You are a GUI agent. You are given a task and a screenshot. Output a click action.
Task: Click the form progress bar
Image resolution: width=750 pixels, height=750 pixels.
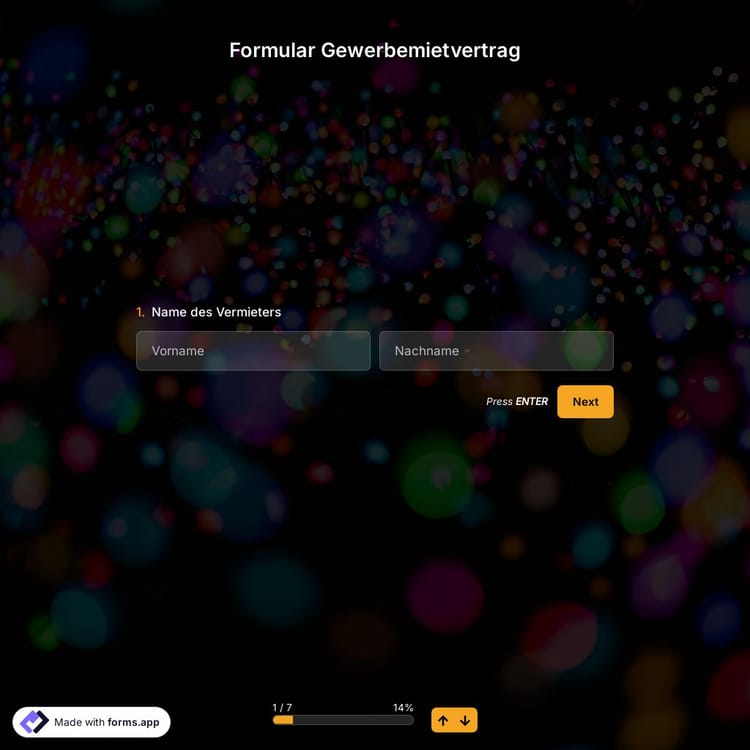point(343,720)
